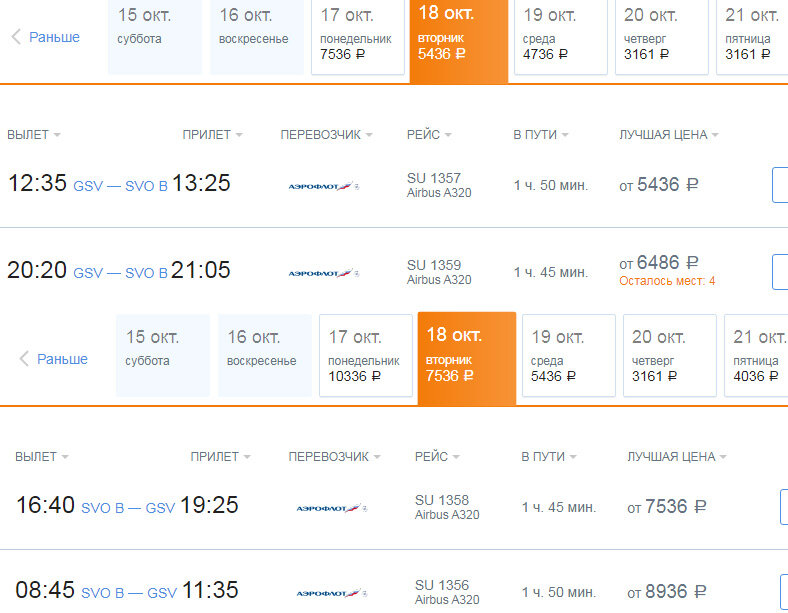
Task: Click the Aeroflot logo for flight SU 1356
Action: pos(332,593)
